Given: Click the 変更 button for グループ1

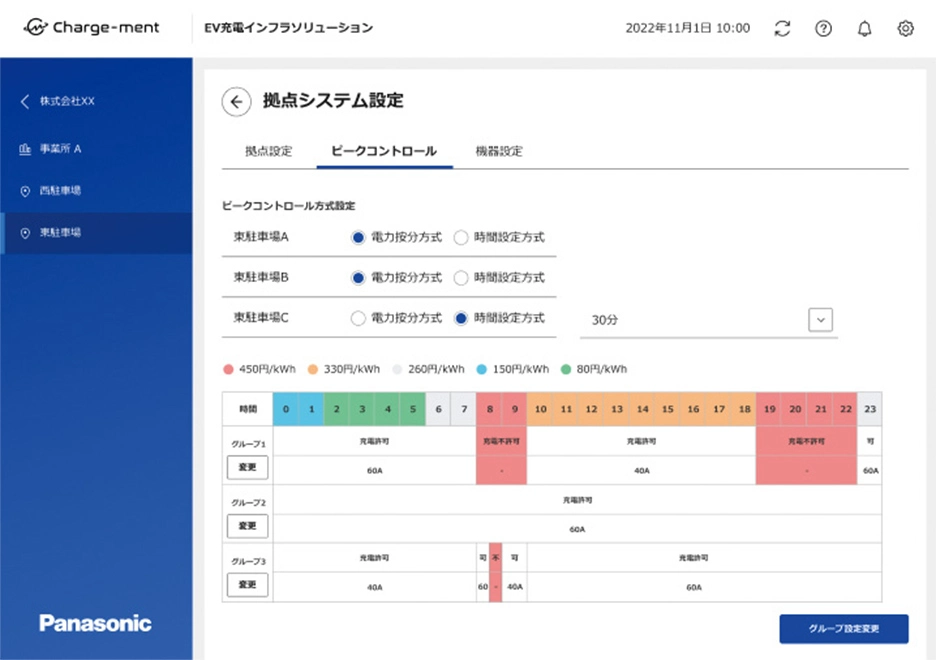Looking at the screenshot, I should click(246, 467).
